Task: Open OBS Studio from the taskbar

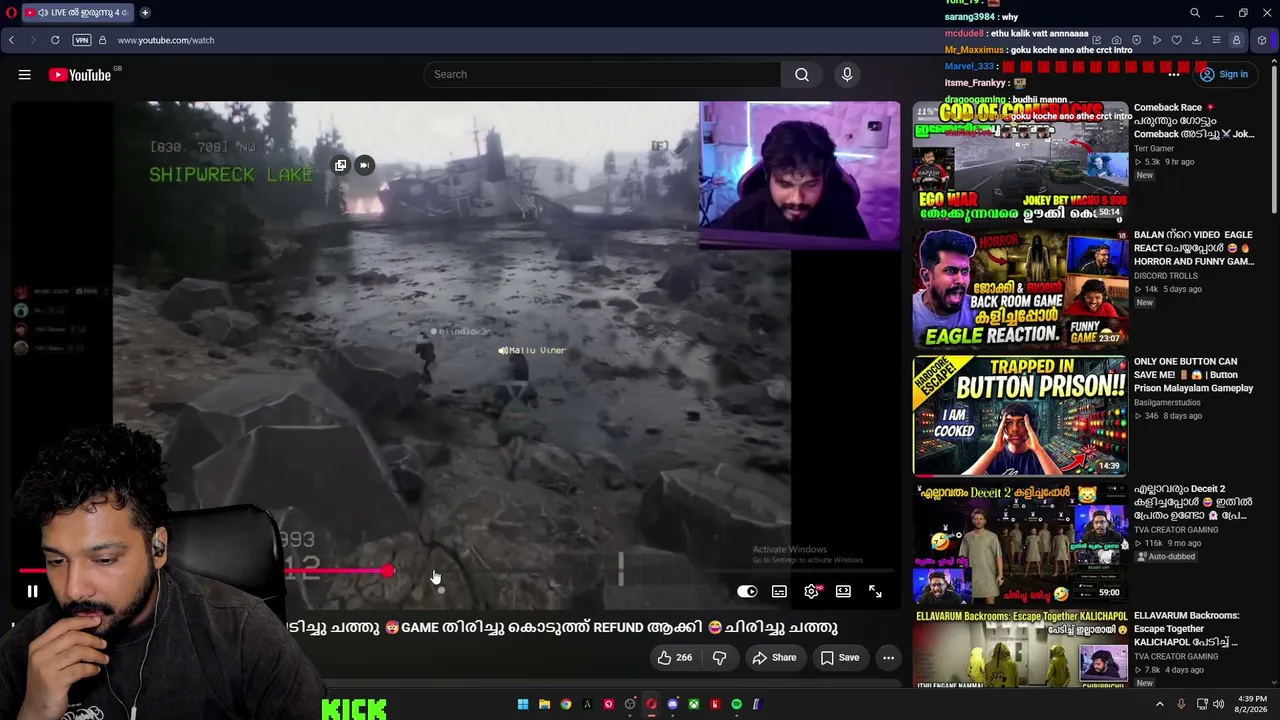Action: coord(630,704)
